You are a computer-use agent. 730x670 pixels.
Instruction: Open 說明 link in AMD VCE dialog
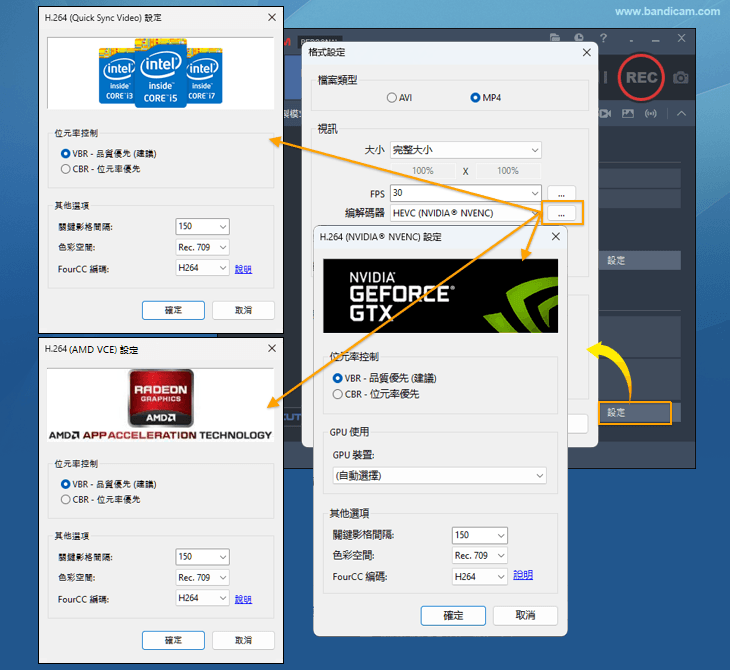click(243, 599)
